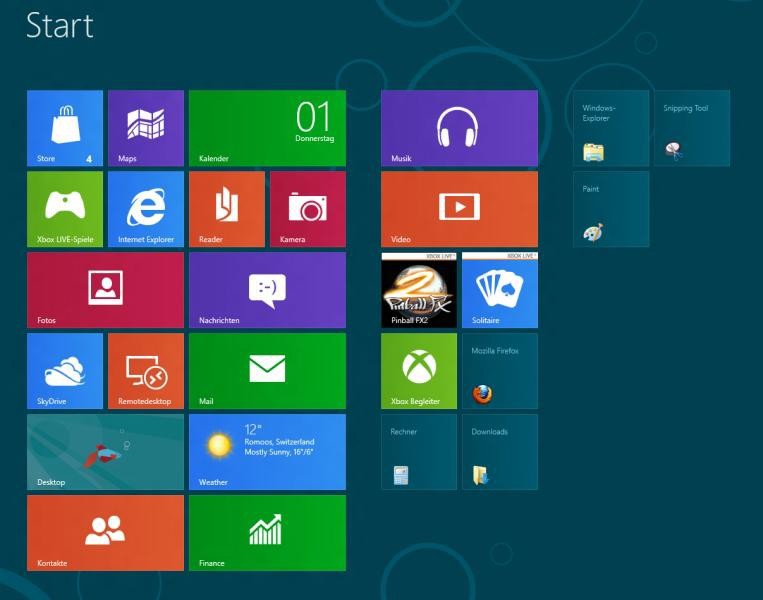Viewport: 763px width, 600px height.
Task: Open the Kontakte people tile
Action: (x=106, y=533)
